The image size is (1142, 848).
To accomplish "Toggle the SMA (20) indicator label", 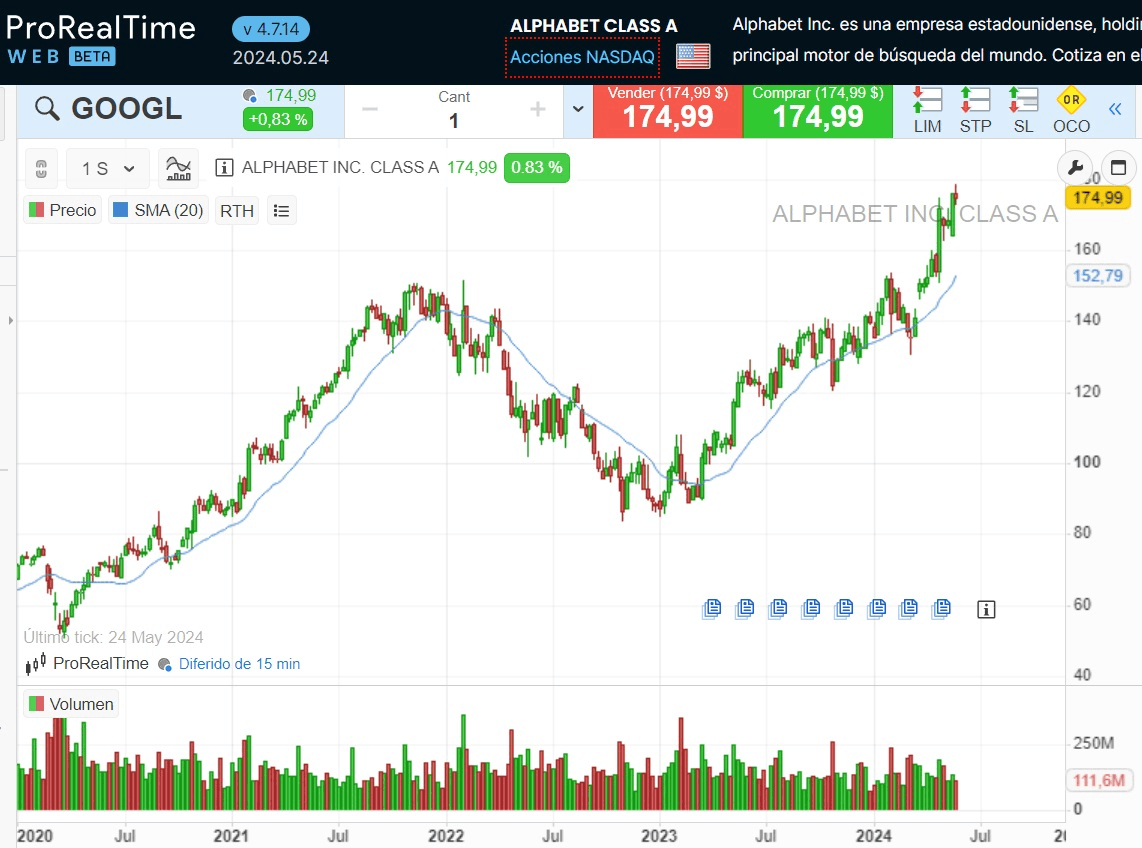I will point(158,211).
